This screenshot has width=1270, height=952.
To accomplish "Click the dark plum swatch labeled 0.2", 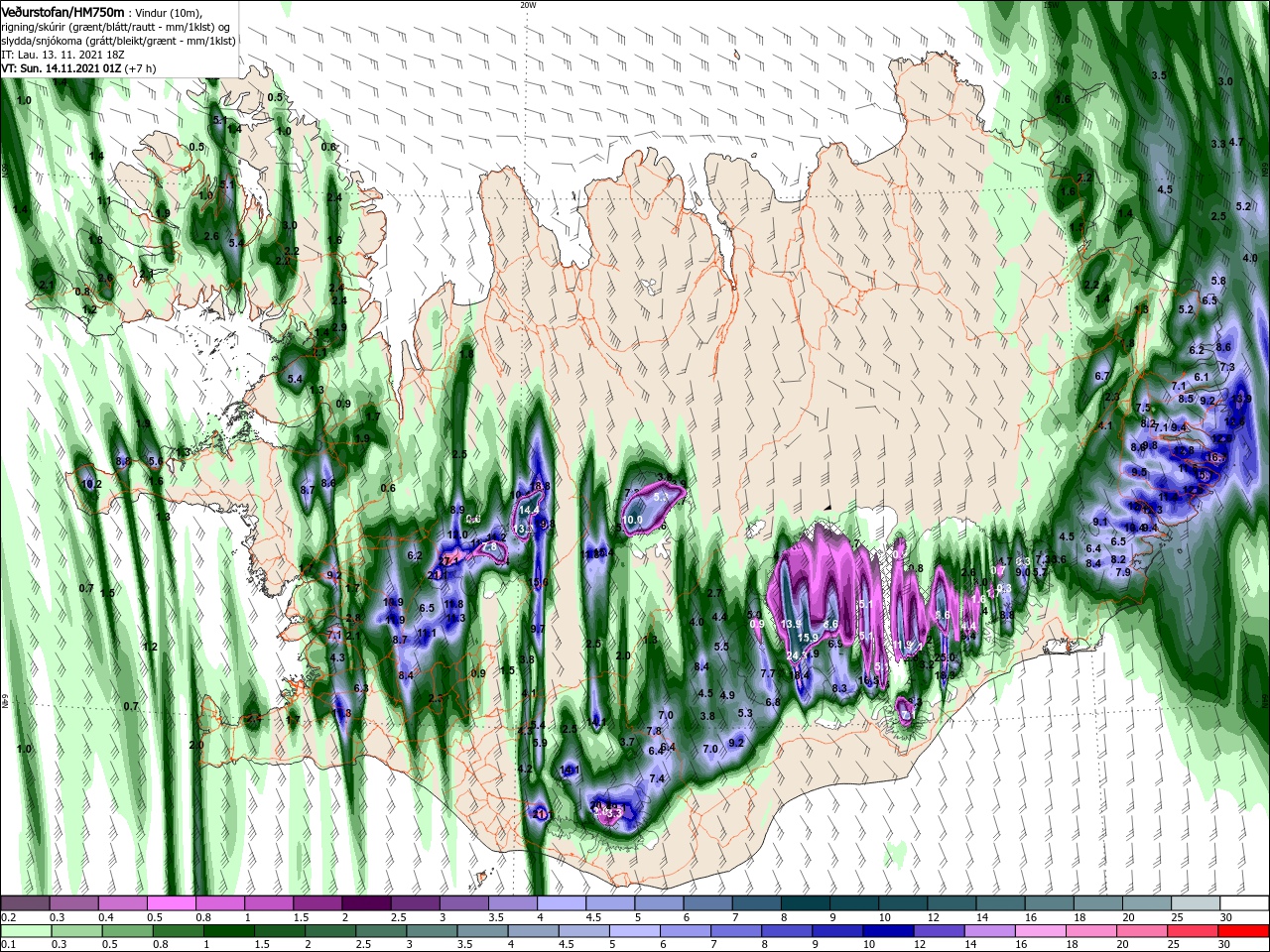I will pyautogui.click(x=25, y=903).
